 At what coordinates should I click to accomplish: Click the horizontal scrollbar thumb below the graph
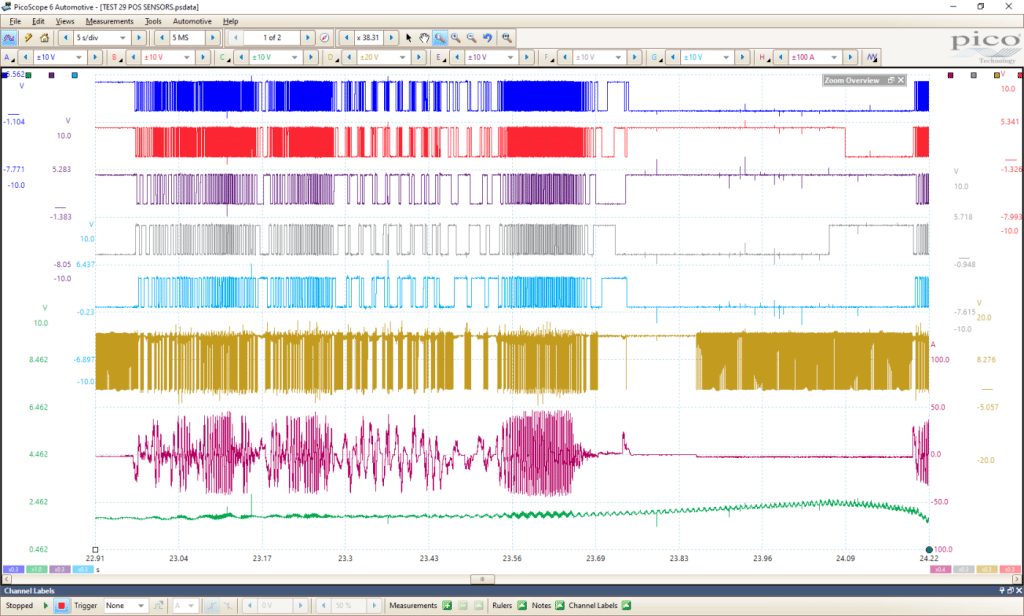[x=482, y=579]
